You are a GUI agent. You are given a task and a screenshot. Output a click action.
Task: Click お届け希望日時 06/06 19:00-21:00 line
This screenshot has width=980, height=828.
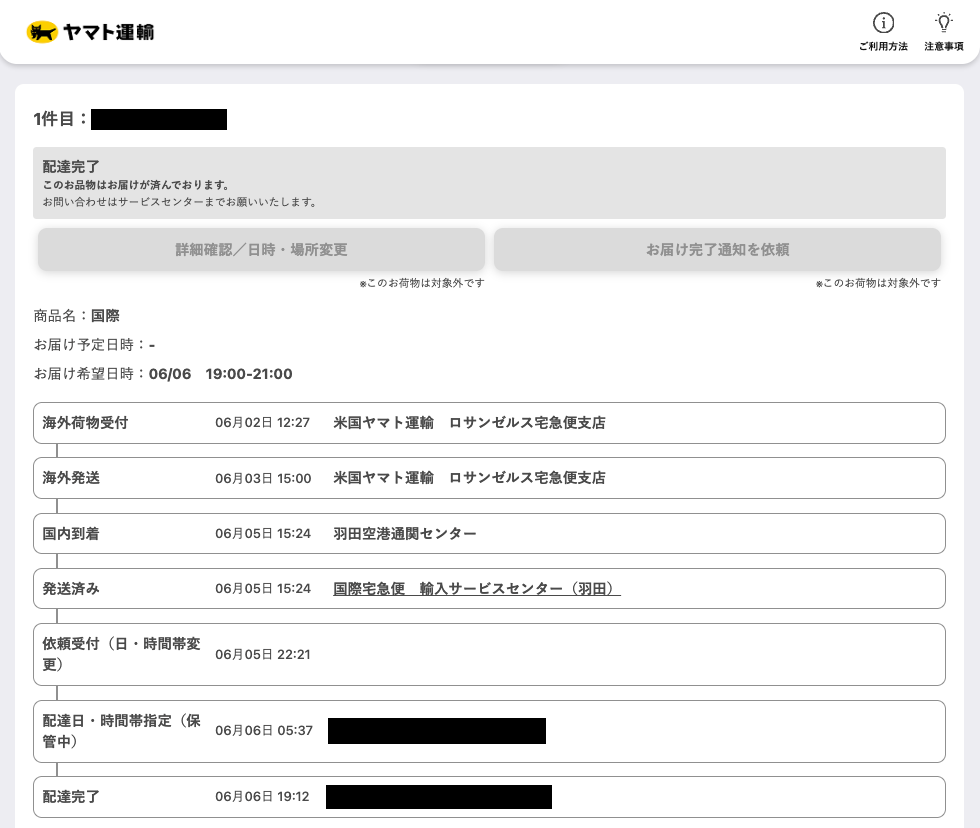(163, 374)
